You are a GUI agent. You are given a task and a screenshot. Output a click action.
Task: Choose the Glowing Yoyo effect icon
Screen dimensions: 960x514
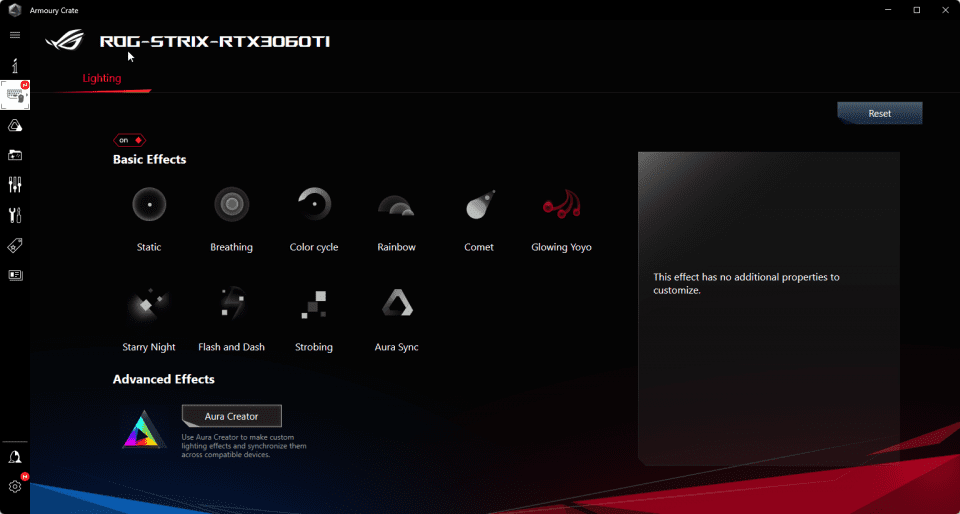tap(561, 204)
